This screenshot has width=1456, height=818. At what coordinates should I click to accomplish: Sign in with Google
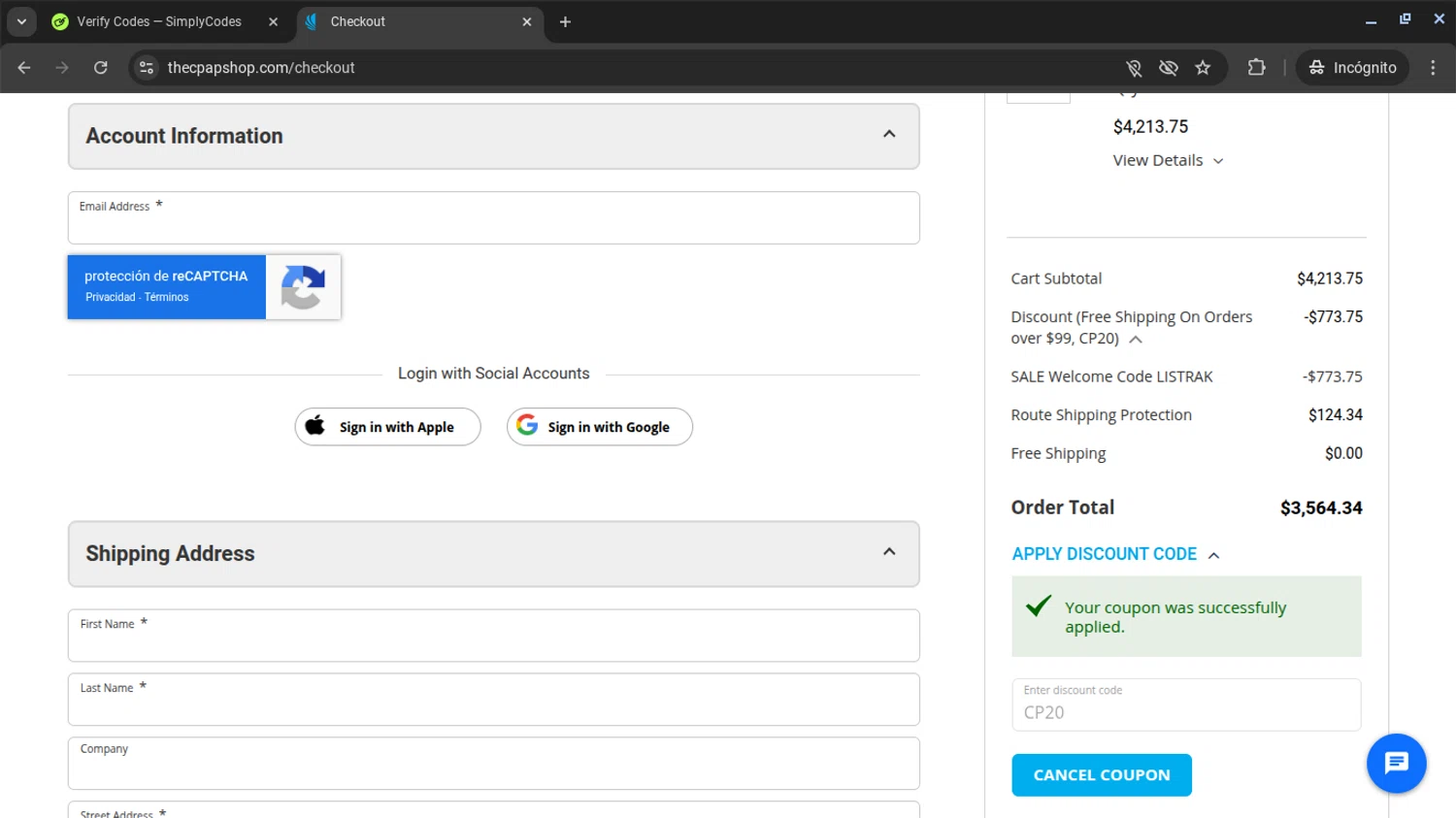coord(599,427)
